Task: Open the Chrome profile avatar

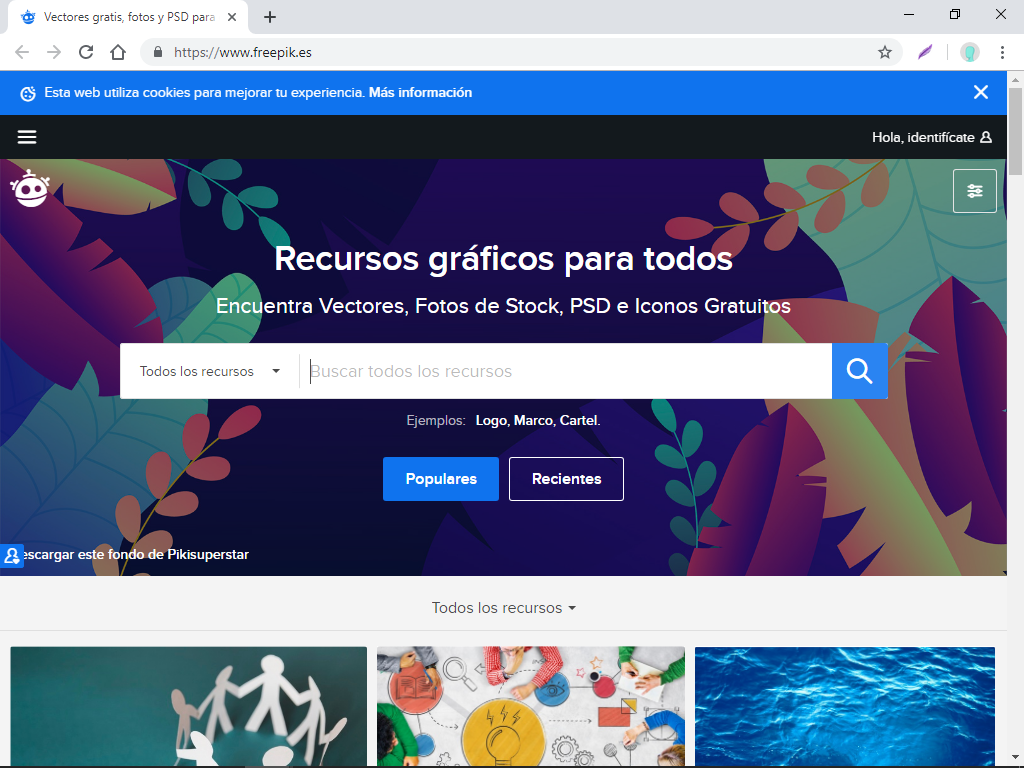Action: [x=970, y=52]
